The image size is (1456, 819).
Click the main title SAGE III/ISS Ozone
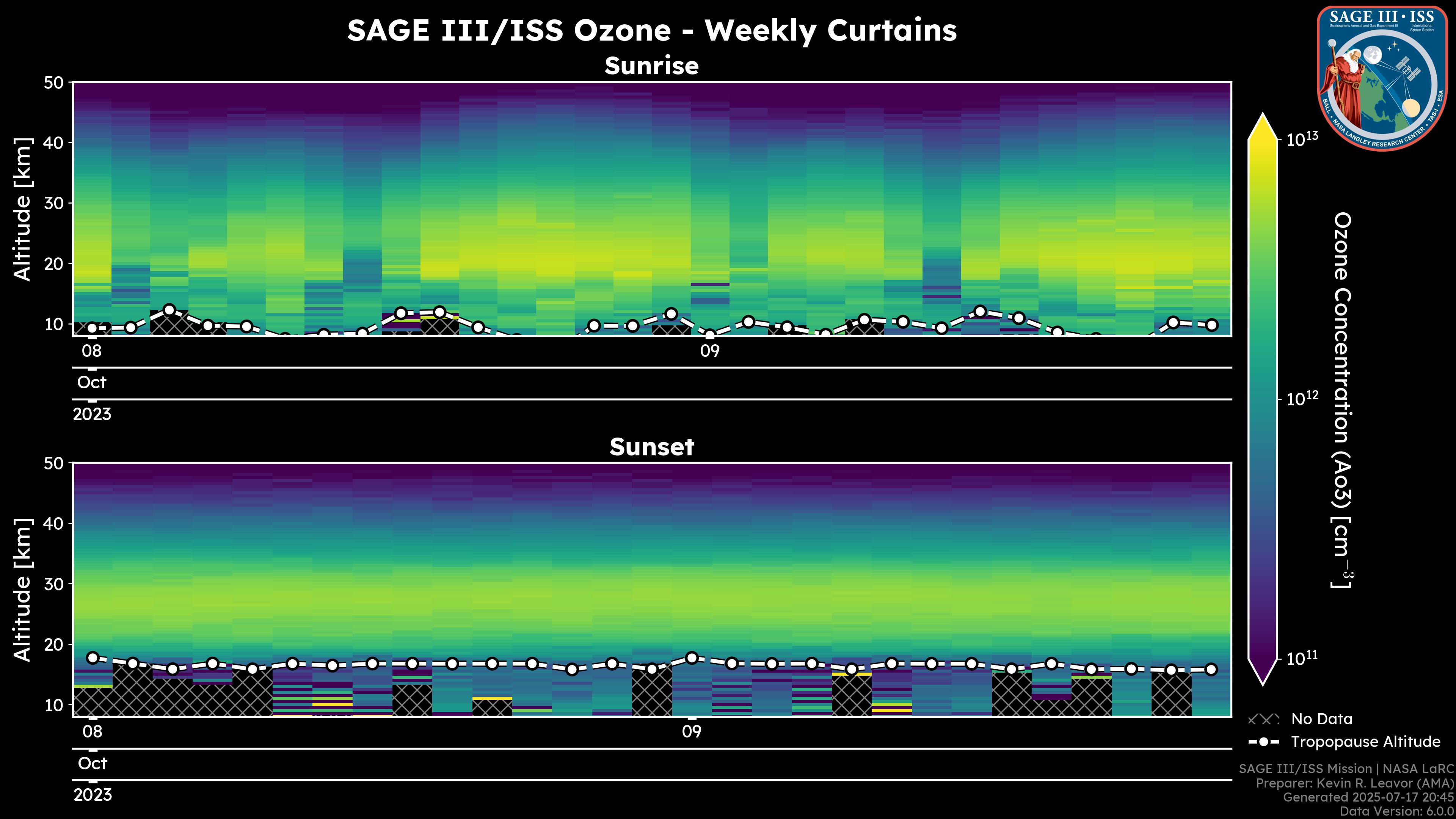coord(652,30)
